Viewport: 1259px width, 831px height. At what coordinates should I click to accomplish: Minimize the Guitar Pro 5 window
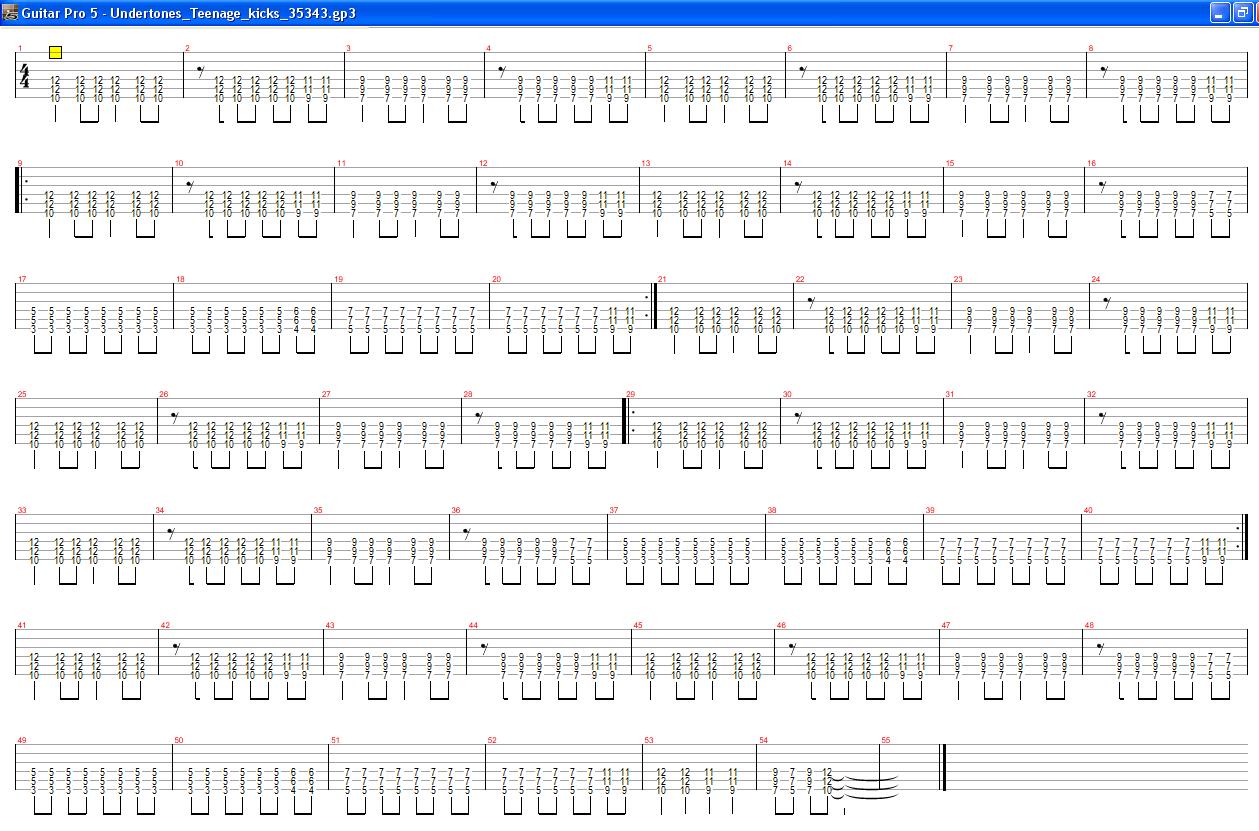click(x=1219, y=12)
